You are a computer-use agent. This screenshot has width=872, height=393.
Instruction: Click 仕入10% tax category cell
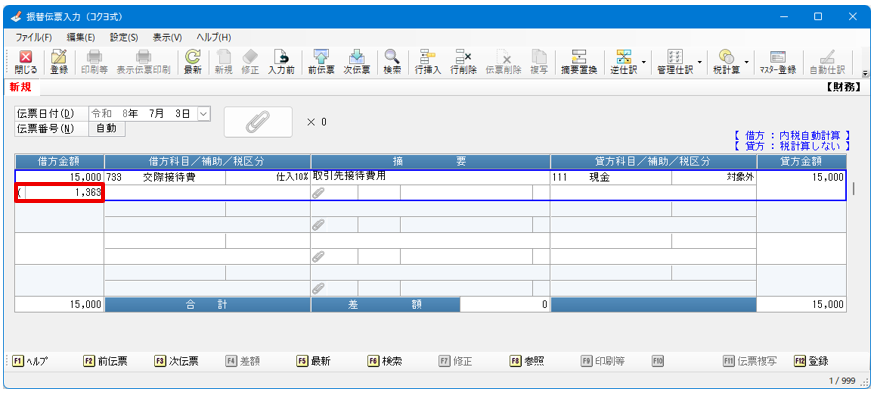[268, 177]
